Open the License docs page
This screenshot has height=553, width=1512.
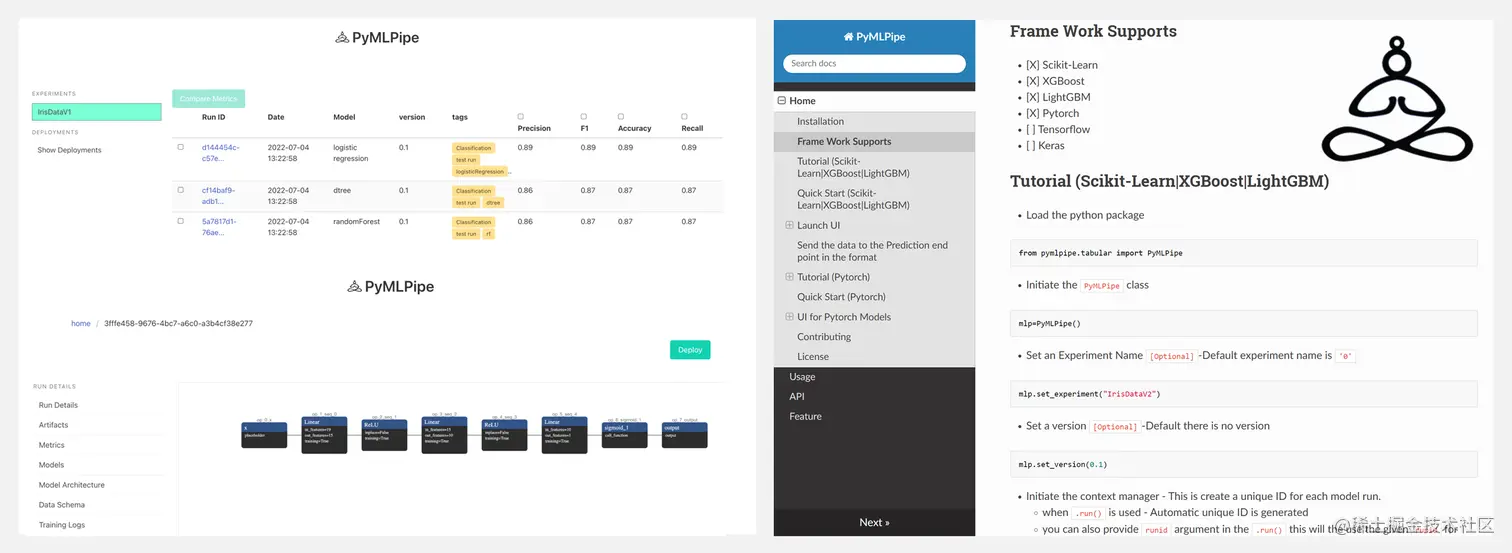coord(874,356)
